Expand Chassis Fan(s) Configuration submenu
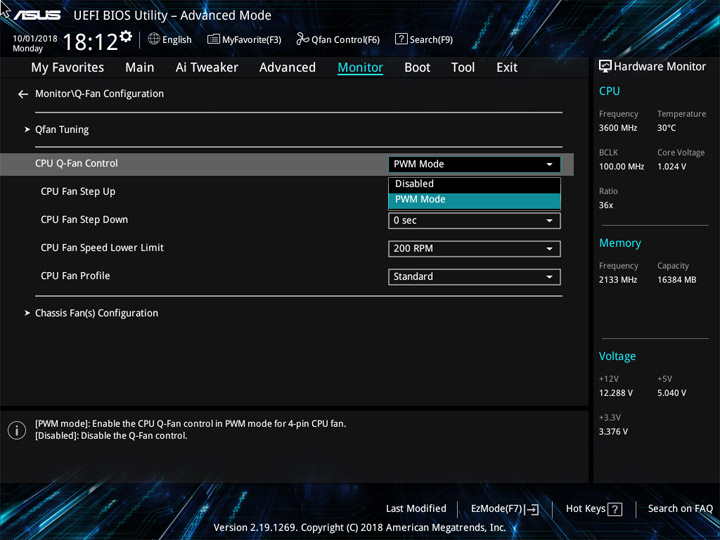Image resolution: width=720 pixels, height=540 pixels. [x=96, y=313]
